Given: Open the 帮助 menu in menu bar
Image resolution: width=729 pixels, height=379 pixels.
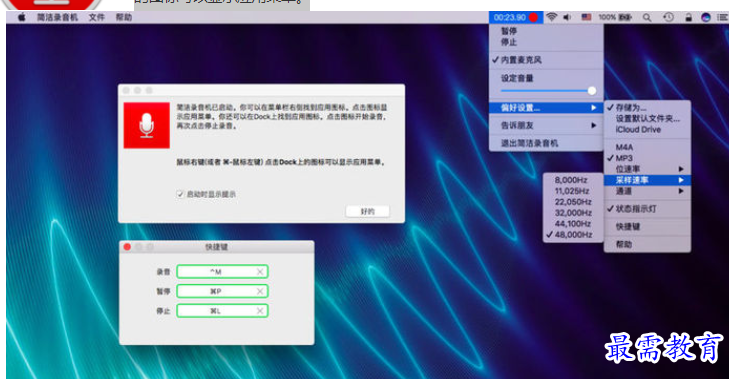Looking at the screenshot, I should [124, 17].
